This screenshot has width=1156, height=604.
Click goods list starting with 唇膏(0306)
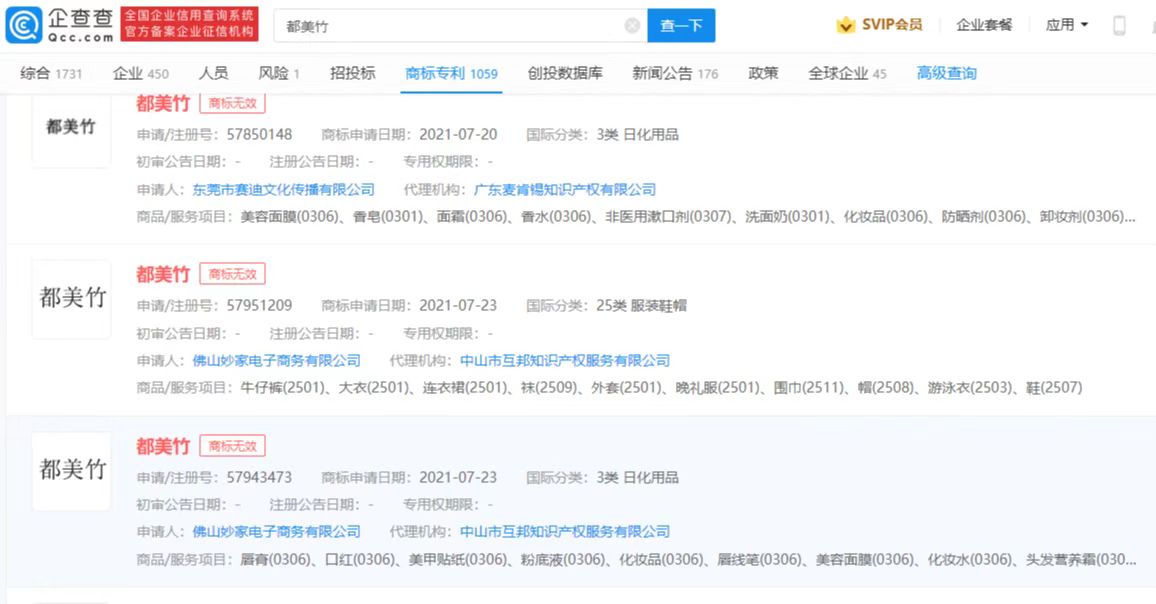tap(687, 560)
